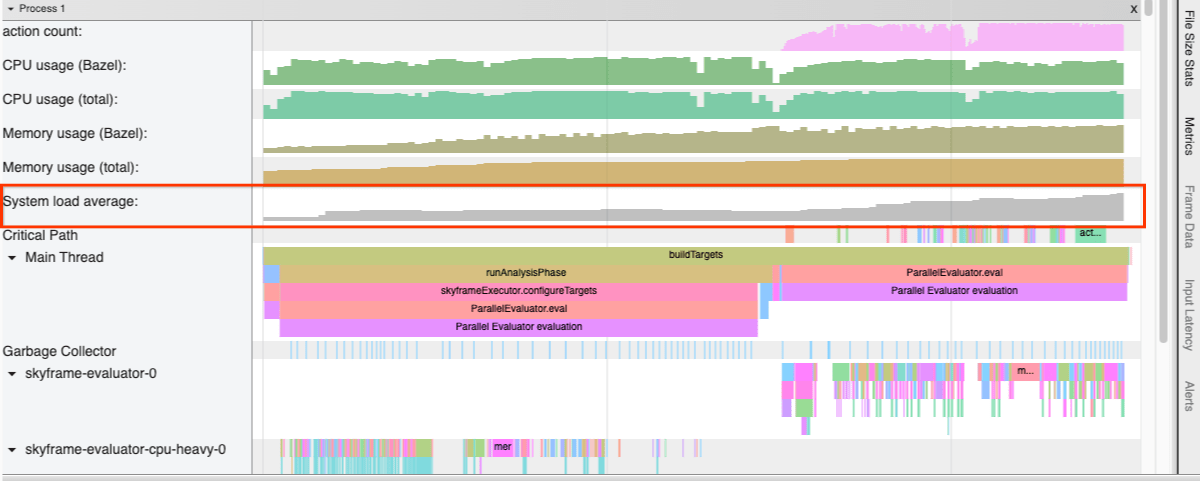Click the vertical scrollbar beside the tracks
The image size is (1200, 481).
1148,200
